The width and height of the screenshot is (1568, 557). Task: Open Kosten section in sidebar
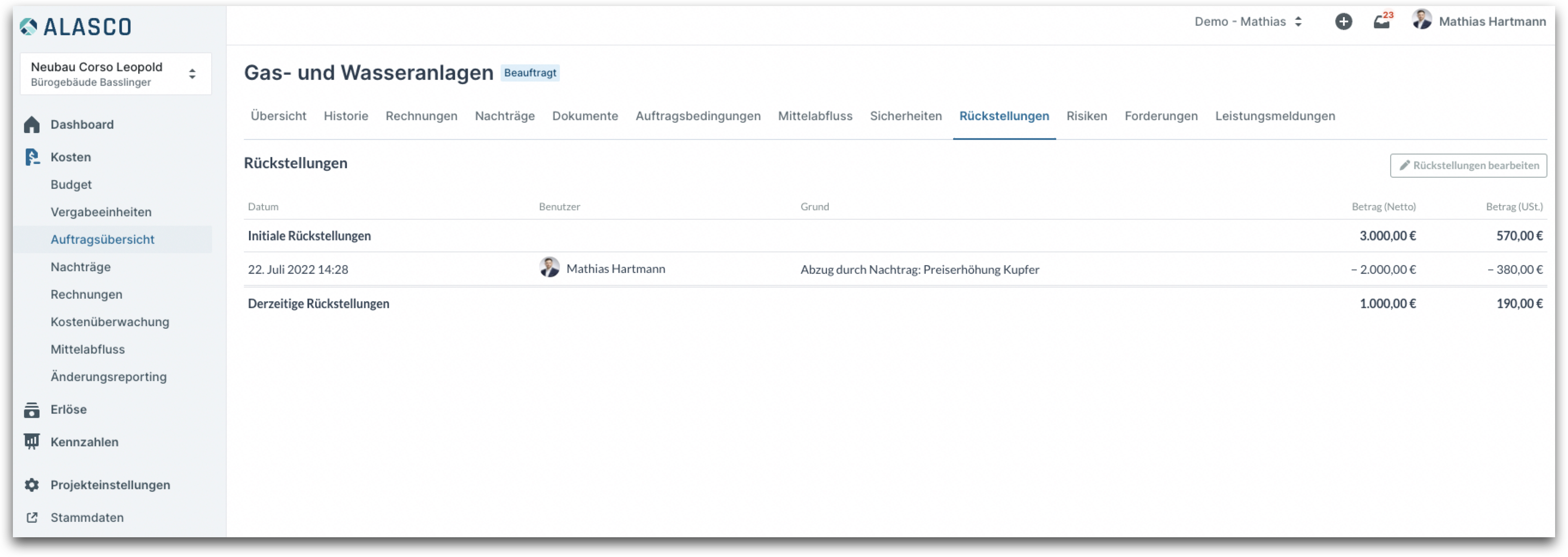[x=70, y=157]
